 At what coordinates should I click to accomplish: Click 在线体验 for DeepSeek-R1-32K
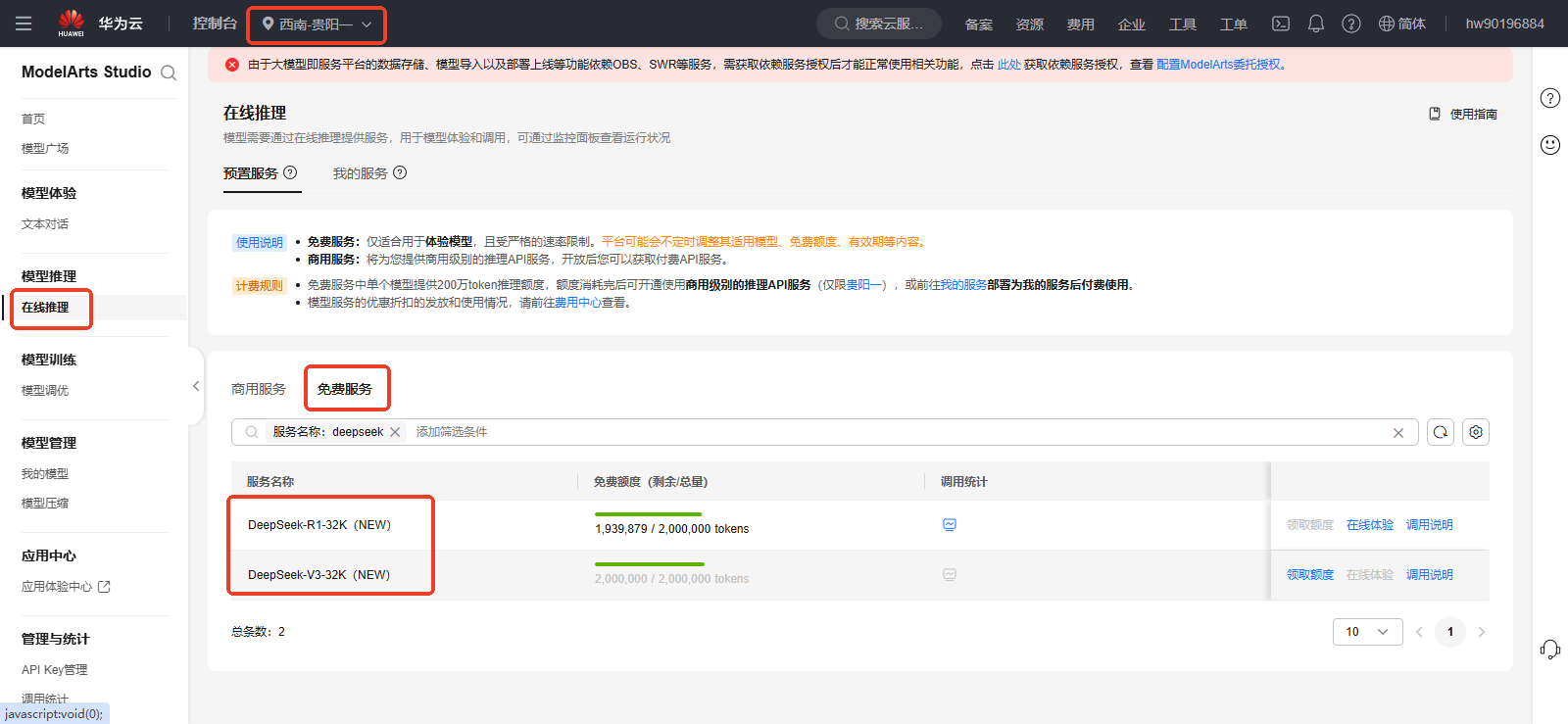1370,525
